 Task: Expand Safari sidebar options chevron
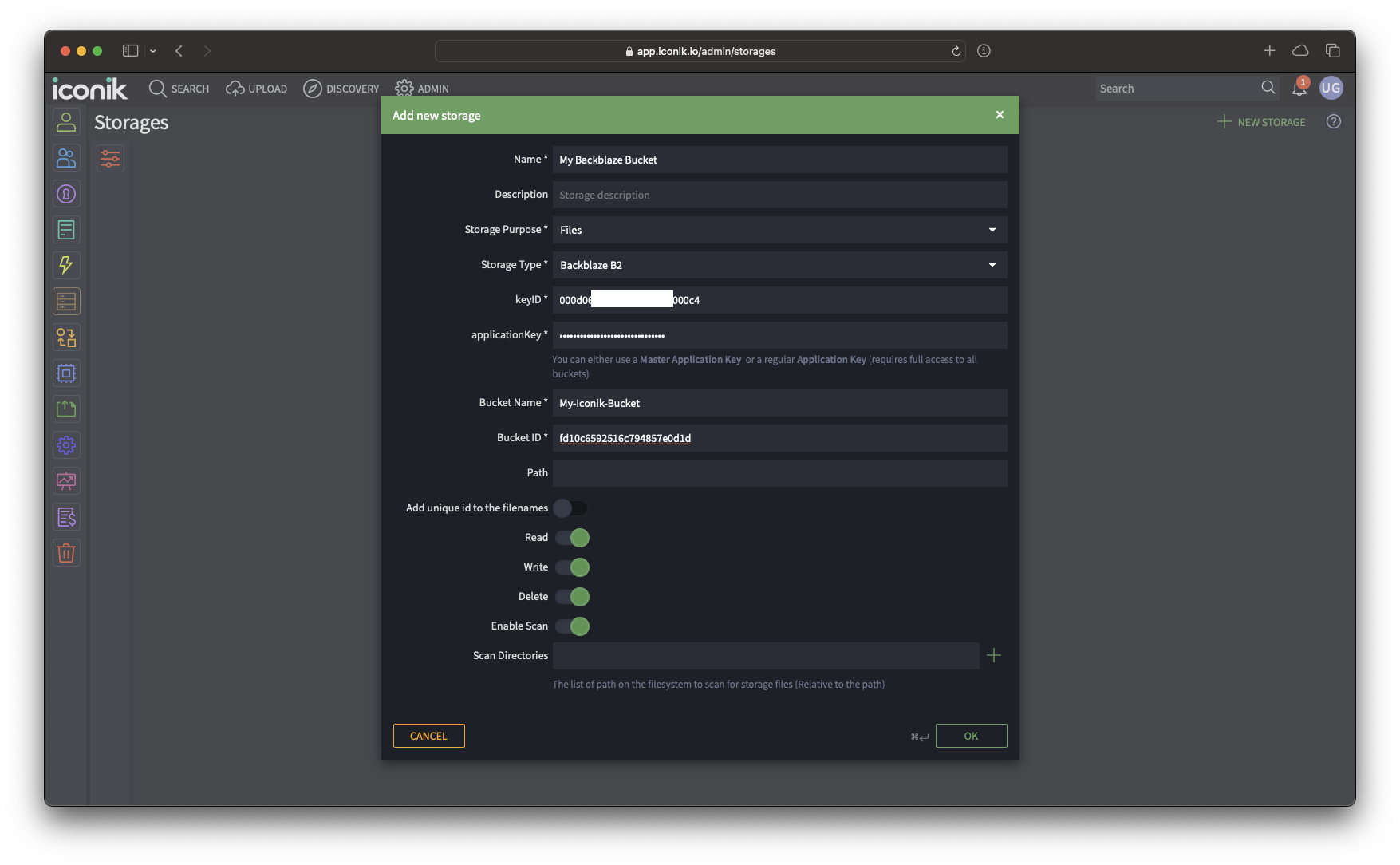click(153, 51)
